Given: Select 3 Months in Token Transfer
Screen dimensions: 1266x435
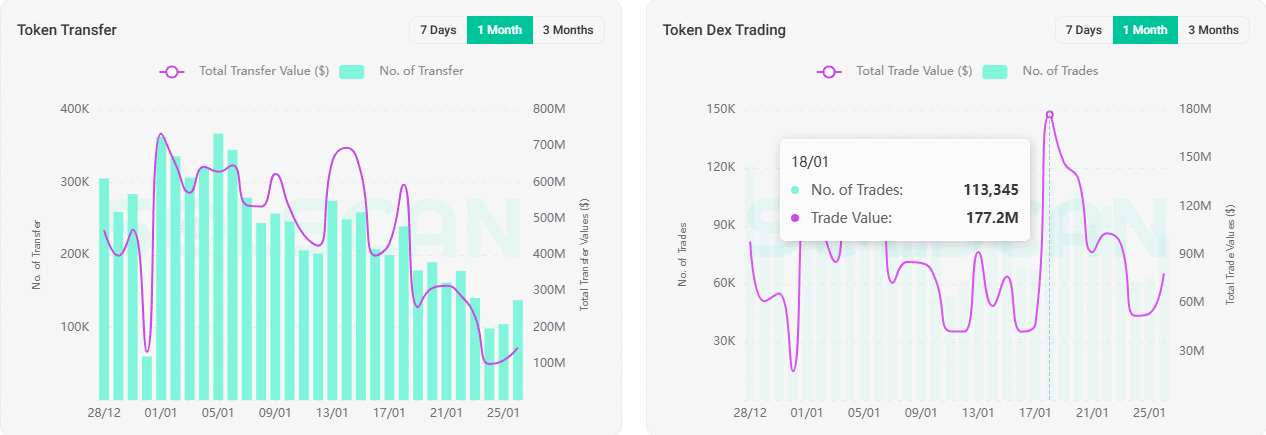Looking at the screenshot, I should pyautogui.click(x=568, y=30).
